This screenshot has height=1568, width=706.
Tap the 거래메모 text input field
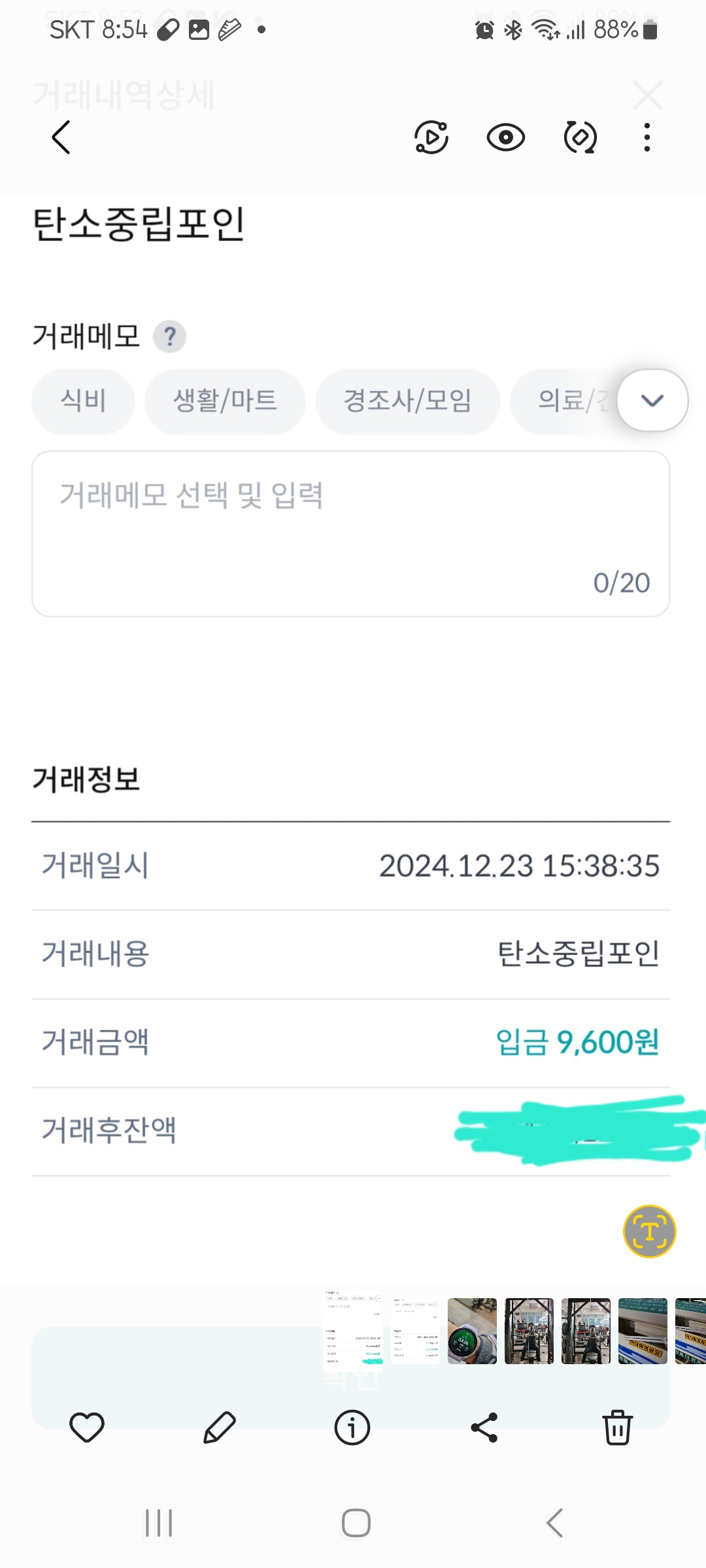click(350, 533)
